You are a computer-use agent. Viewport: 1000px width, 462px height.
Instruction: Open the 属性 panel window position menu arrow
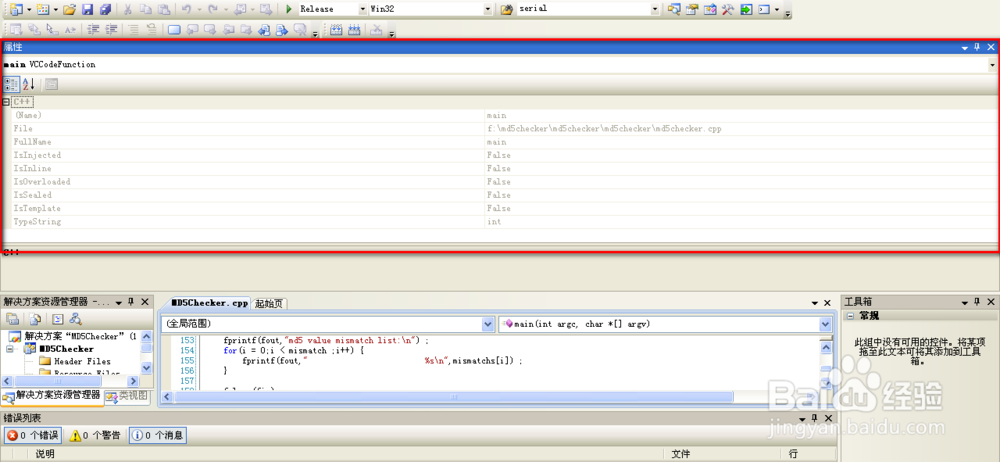click(965, 47)
